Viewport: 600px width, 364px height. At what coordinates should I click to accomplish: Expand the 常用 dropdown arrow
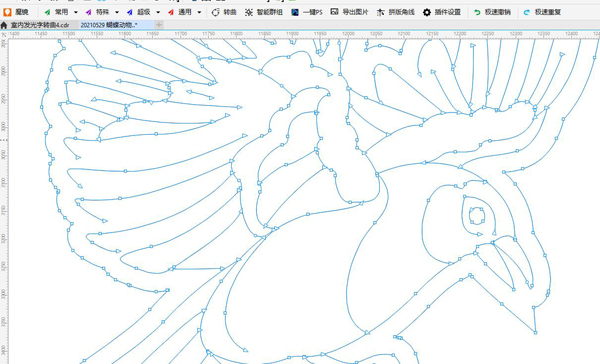click(x=76, y=12)
